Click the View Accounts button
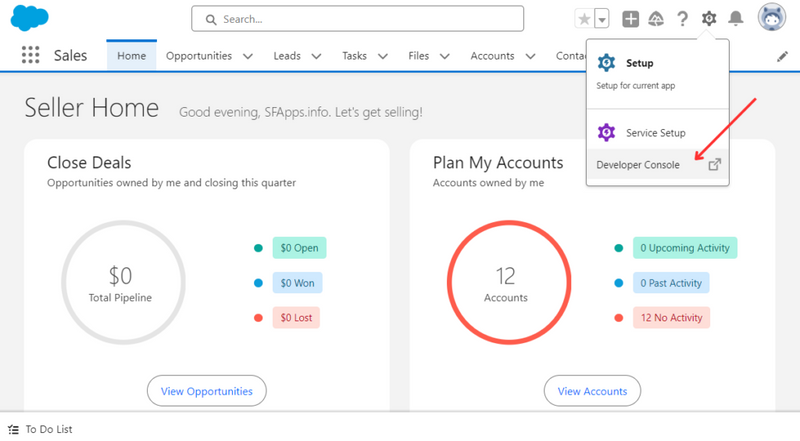This screenshot has height=441, width=800. coord(592,391)
